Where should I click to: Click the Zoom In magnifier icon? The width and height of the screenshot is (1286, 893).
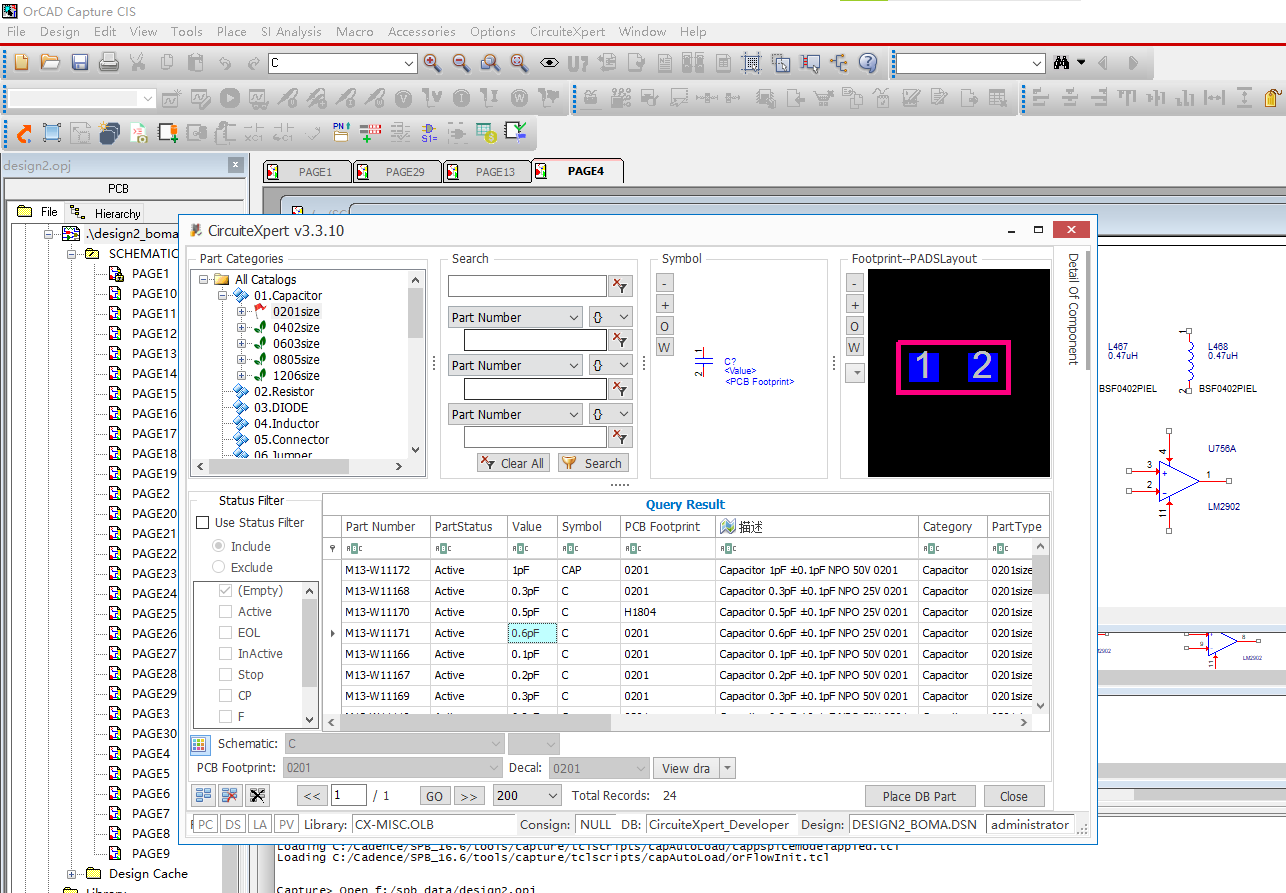click(432, 63)
